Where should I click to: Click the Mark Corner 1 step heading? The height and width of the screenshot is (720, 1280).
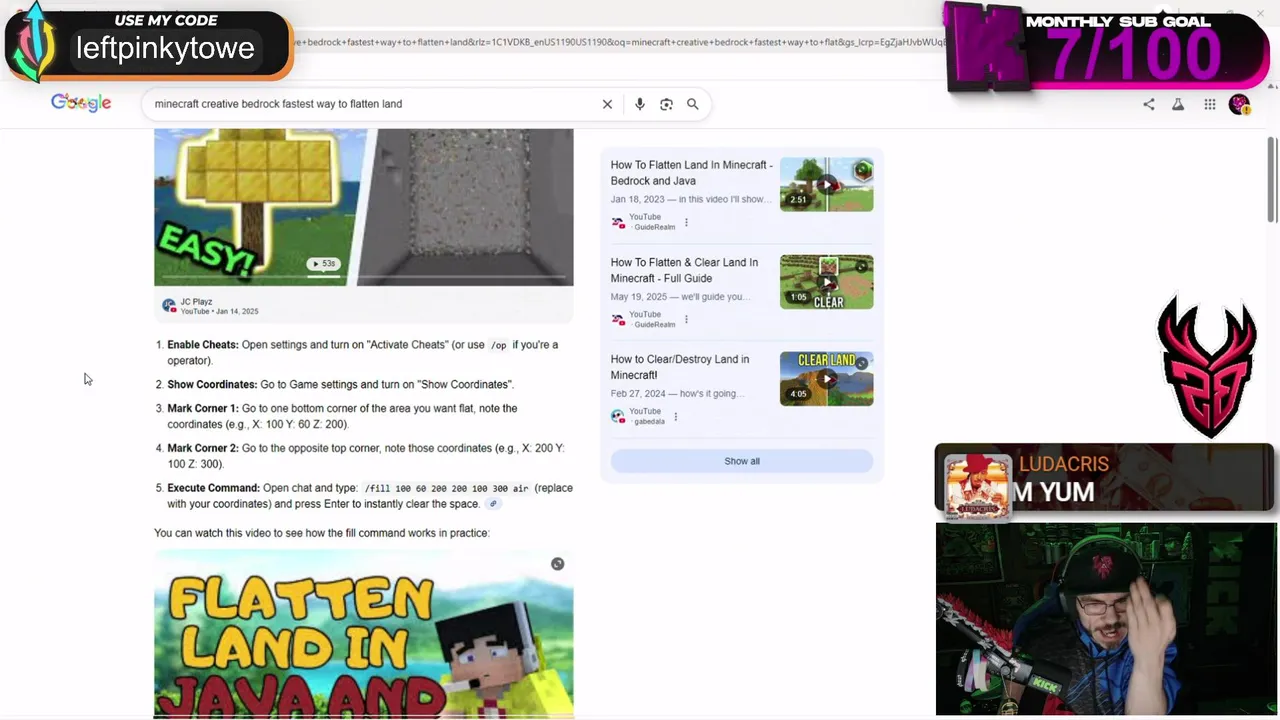point(203,409)
